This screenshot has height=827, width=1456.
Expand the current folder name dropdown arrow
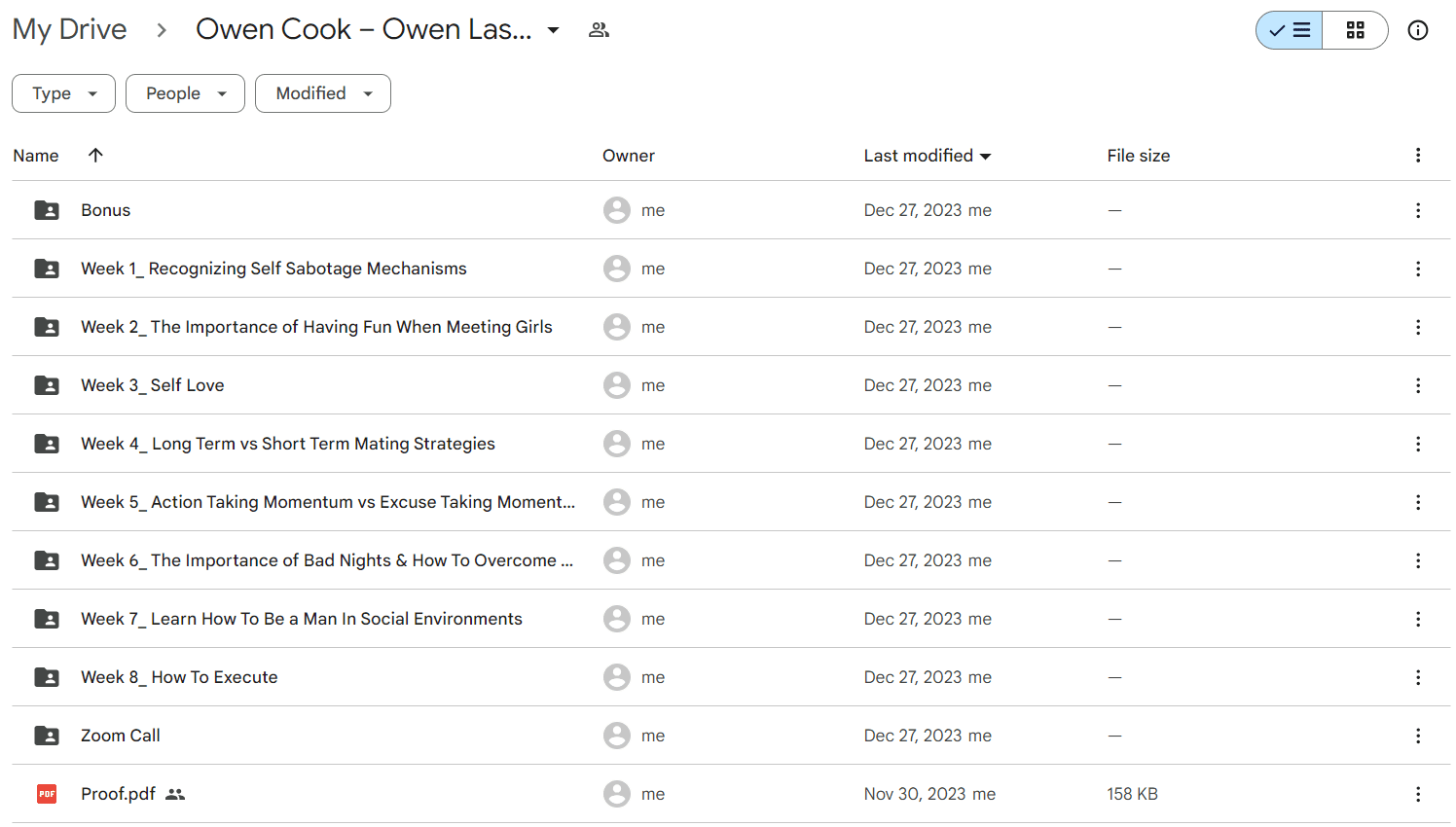point(553,30)
